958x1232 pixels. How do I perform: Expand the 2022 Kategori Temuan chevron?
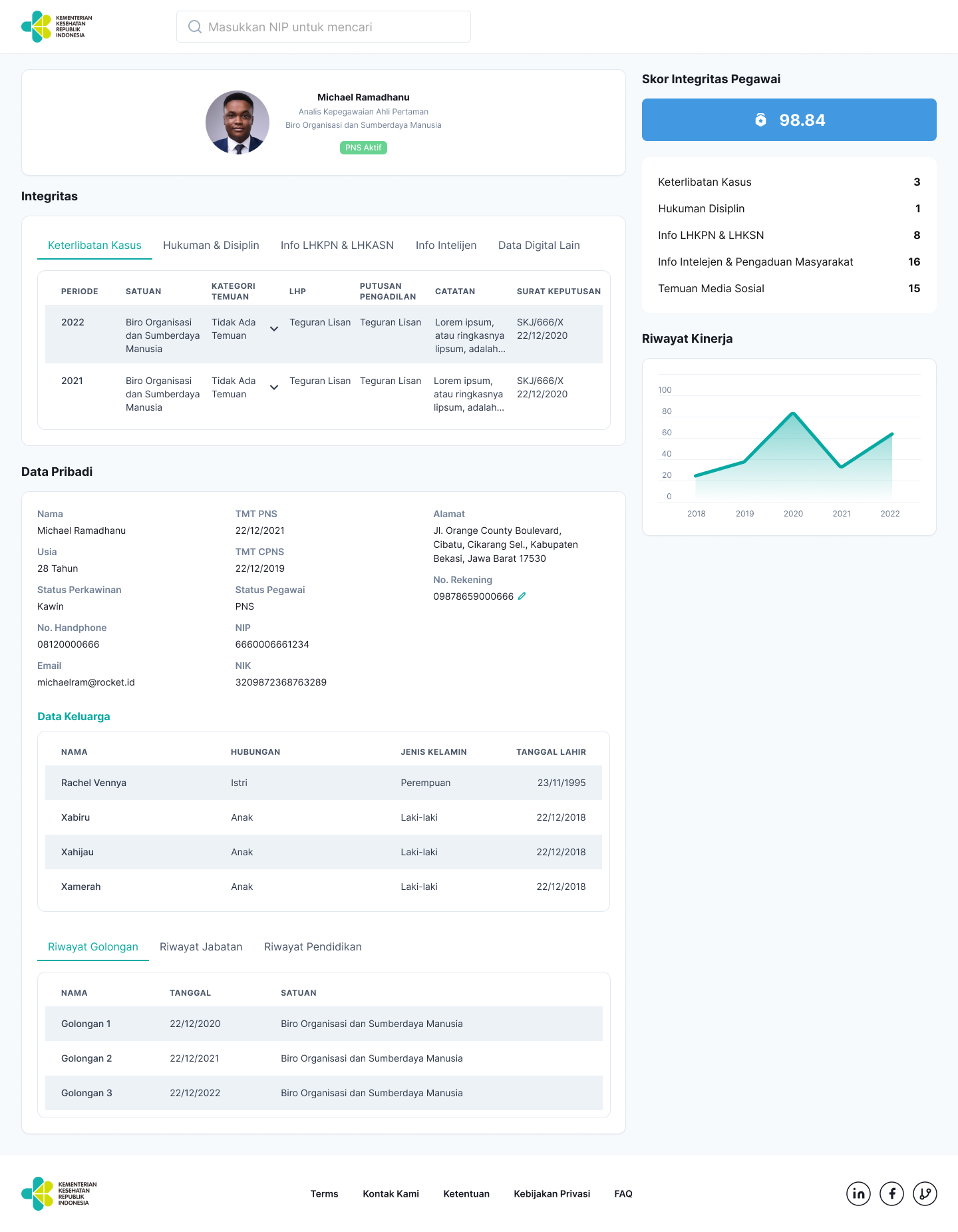273,329
